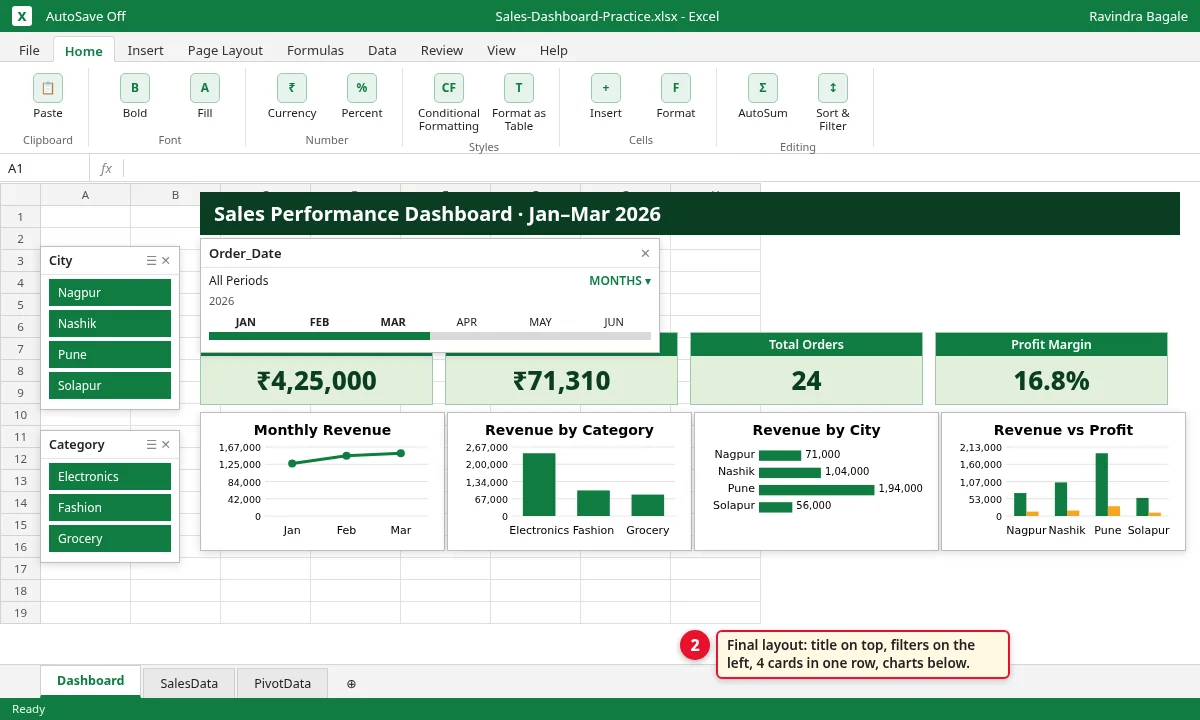Switch to the Page Layout tab
The width and height of the screenshot is (1200, 720).
225,50
